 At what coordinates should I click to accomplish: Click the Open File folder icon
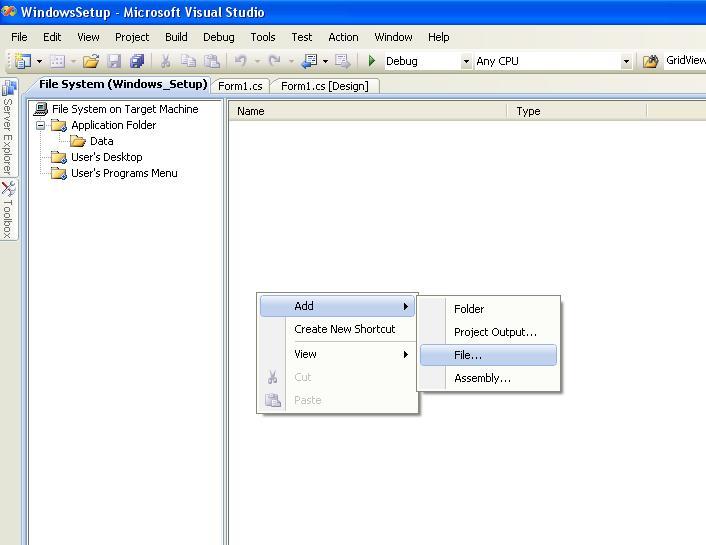point(91,61)
